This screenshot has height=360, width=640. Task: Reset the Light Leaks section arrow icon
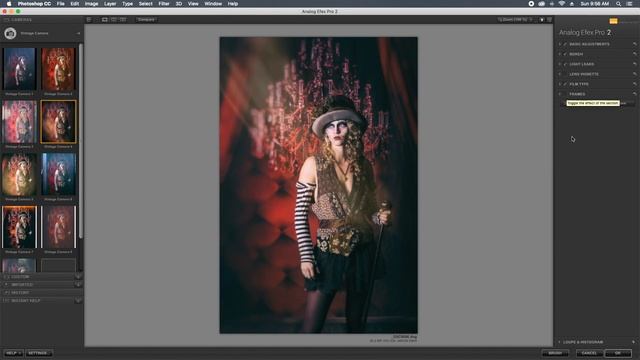635,64
